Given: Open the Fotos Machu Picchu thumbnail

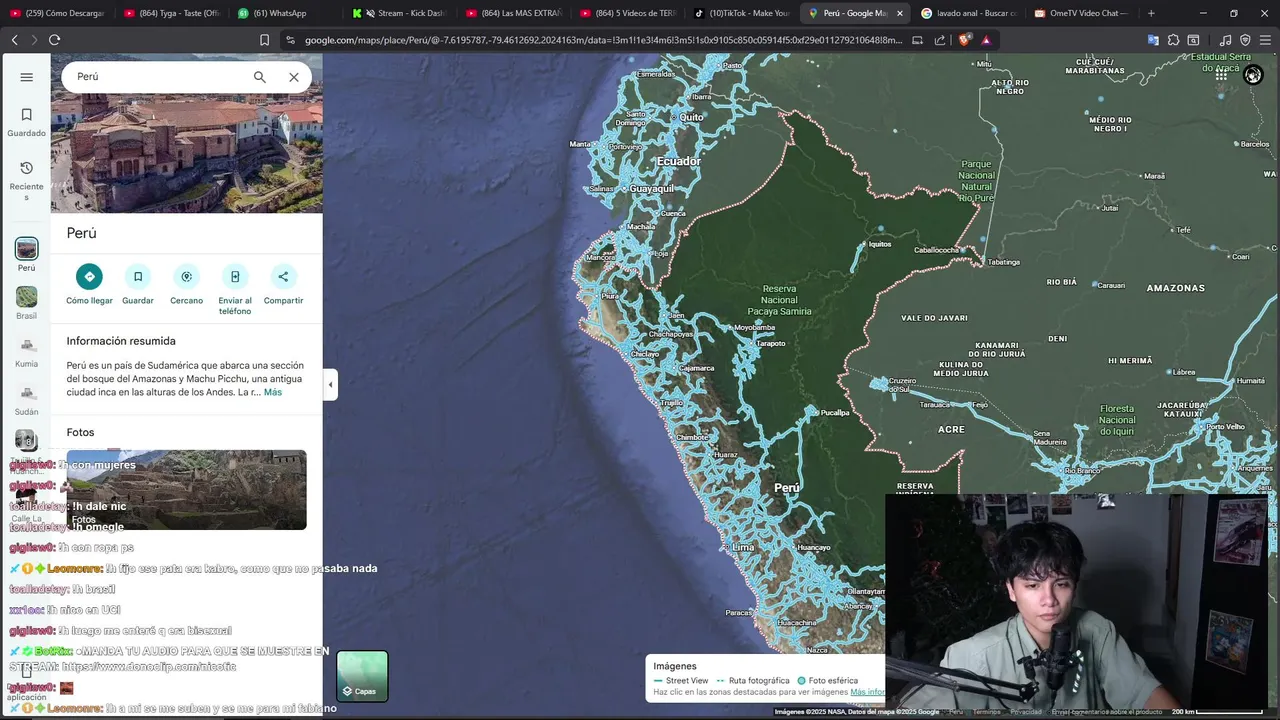Looking at the screenshot, I should 187,490.
